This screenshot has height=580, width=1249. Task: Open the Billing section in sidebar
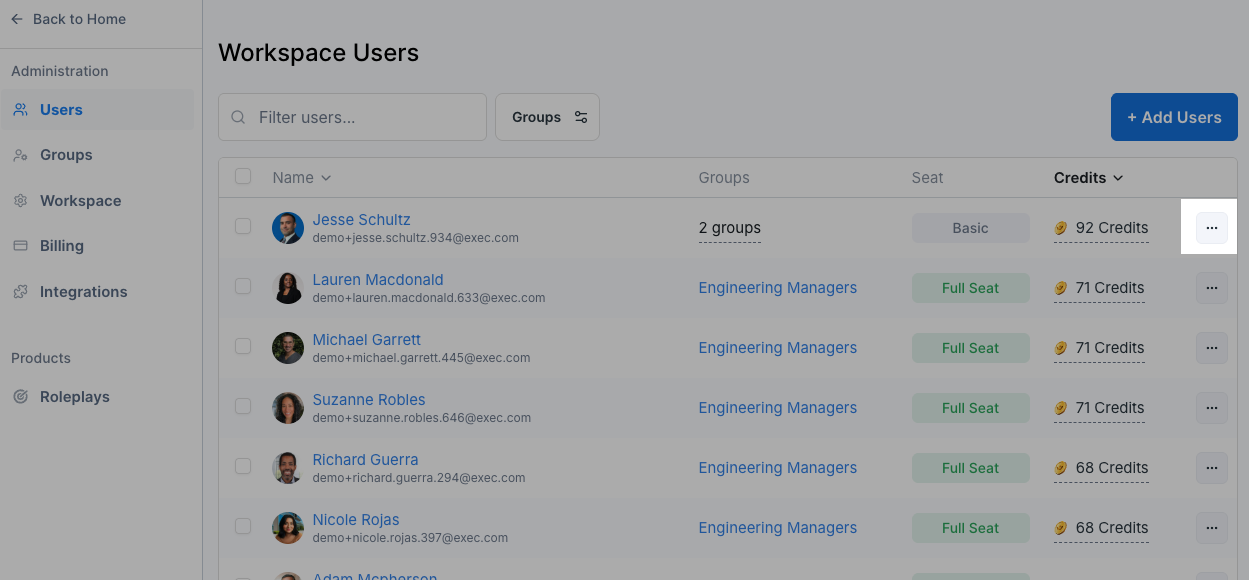pyautogui.click(x=62, y=246)
